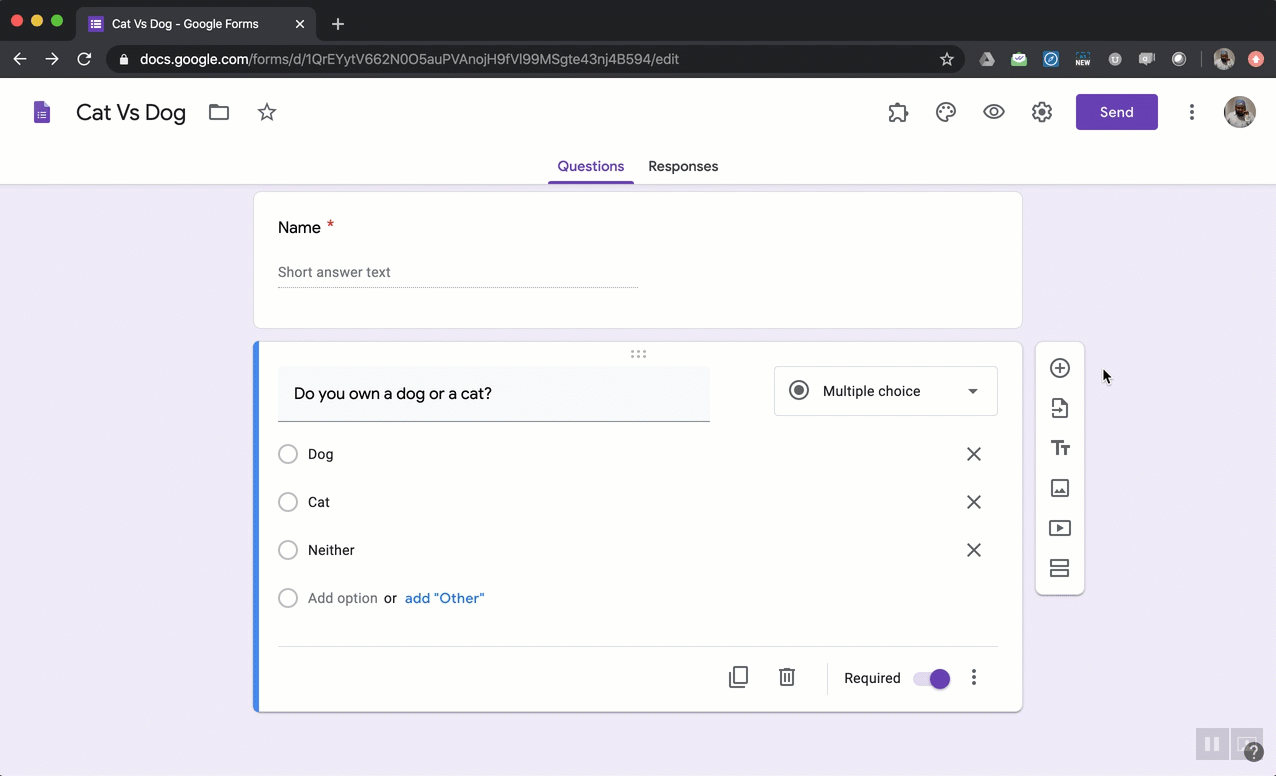Insert an image using the sidebar icon
The height and width of the screenshot is (776, 1276).
point(1060,488)
